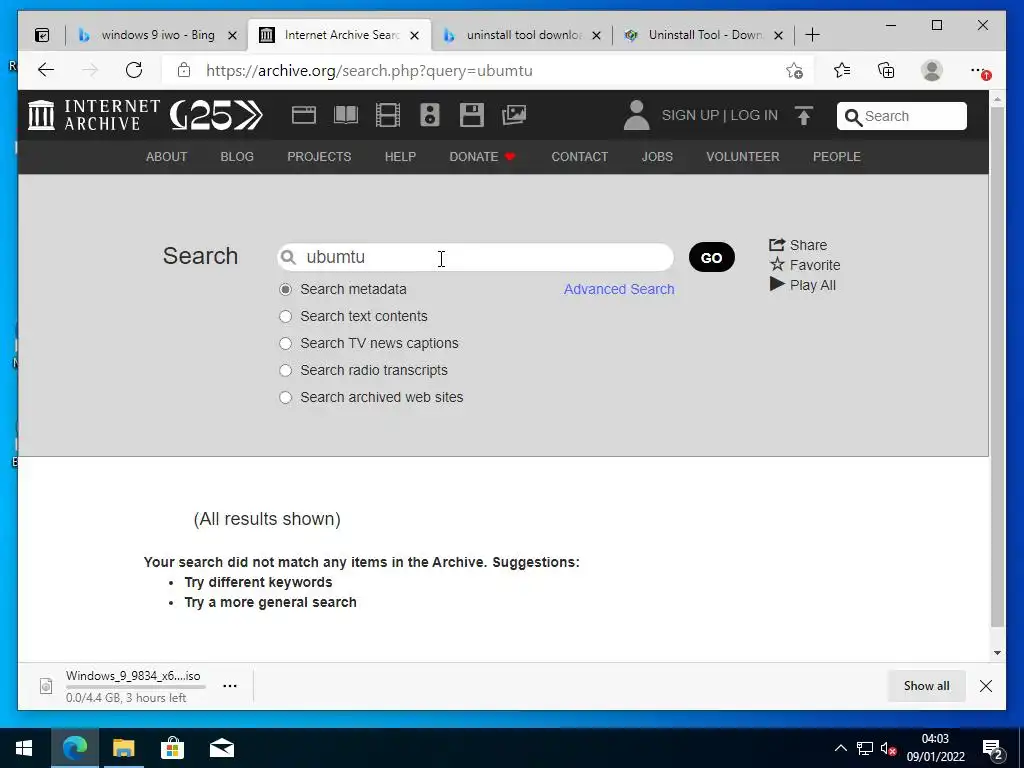Open the browser Collections icon

tap(886, 70)
